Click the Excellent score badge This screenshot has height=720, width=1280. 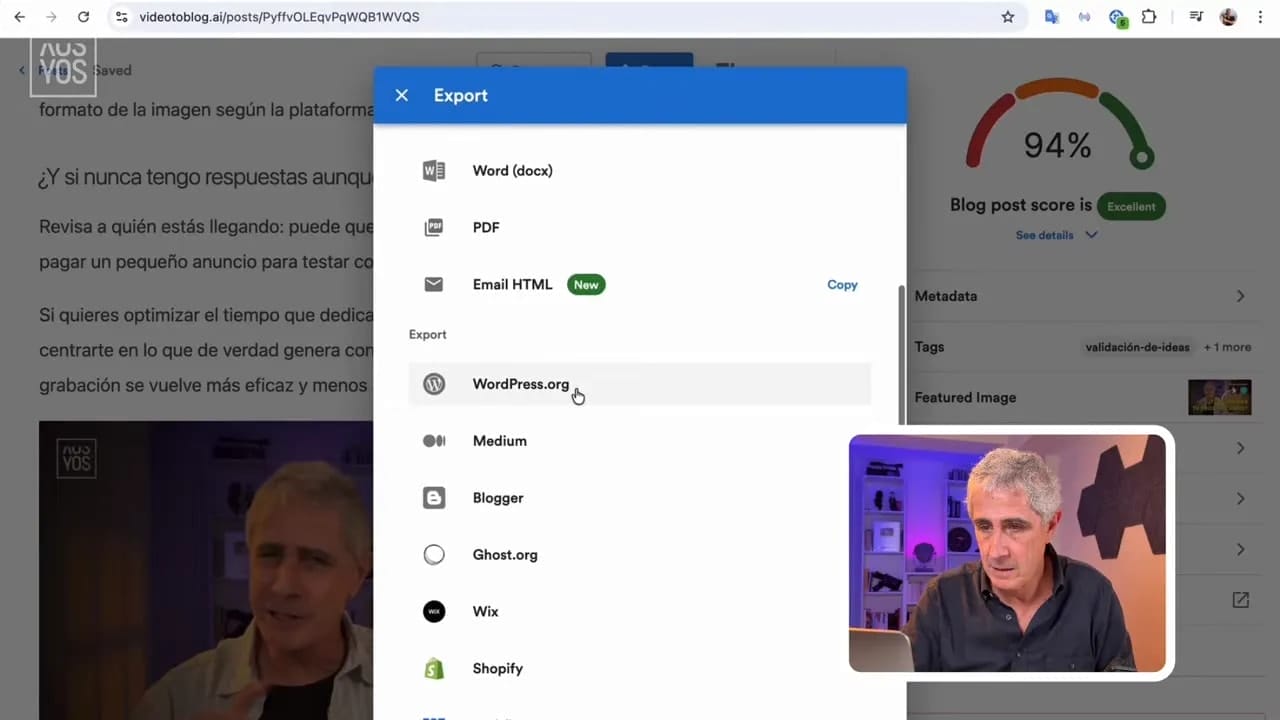coord(1131,207)
